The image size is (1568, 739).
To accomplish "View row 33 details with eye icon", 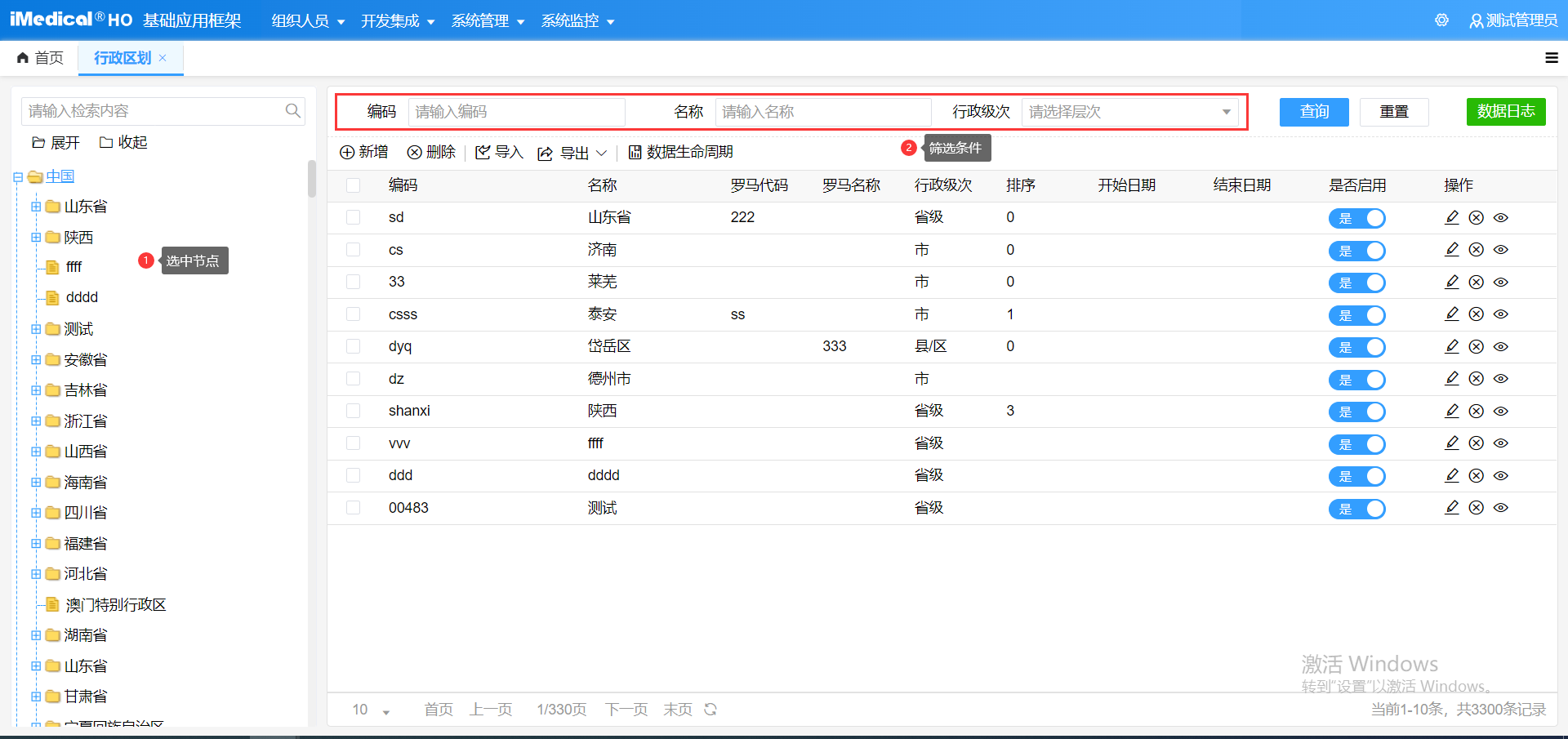I will 1500,282.
